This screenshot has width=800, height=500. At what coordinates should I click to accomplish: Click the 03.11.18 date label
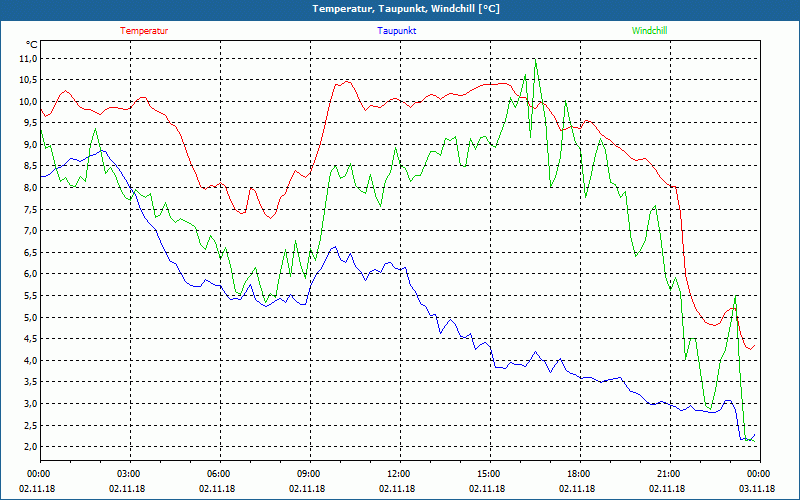point(757,488)
